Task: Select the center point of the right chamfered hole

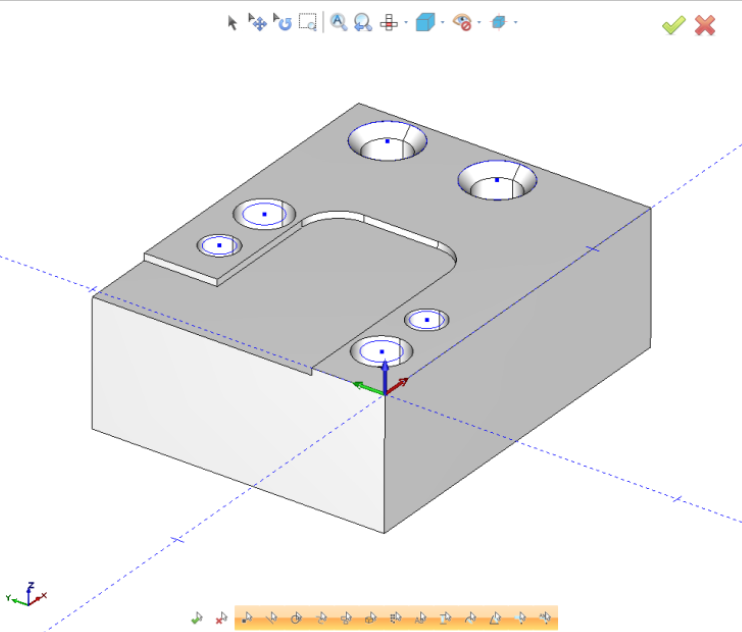Action: coord(497,180)
